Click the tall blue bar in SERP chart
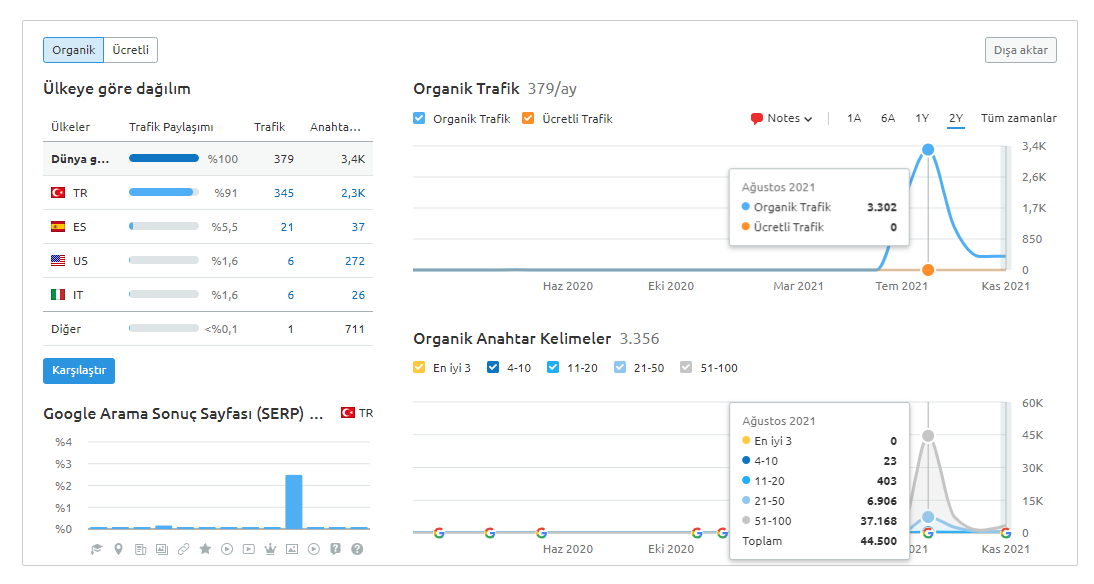 294,502
